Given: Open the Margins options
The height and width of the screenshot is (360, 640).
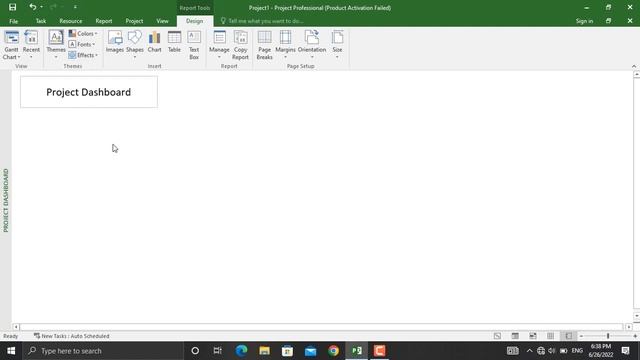Looking at the screenshot, I should [285, 44].
